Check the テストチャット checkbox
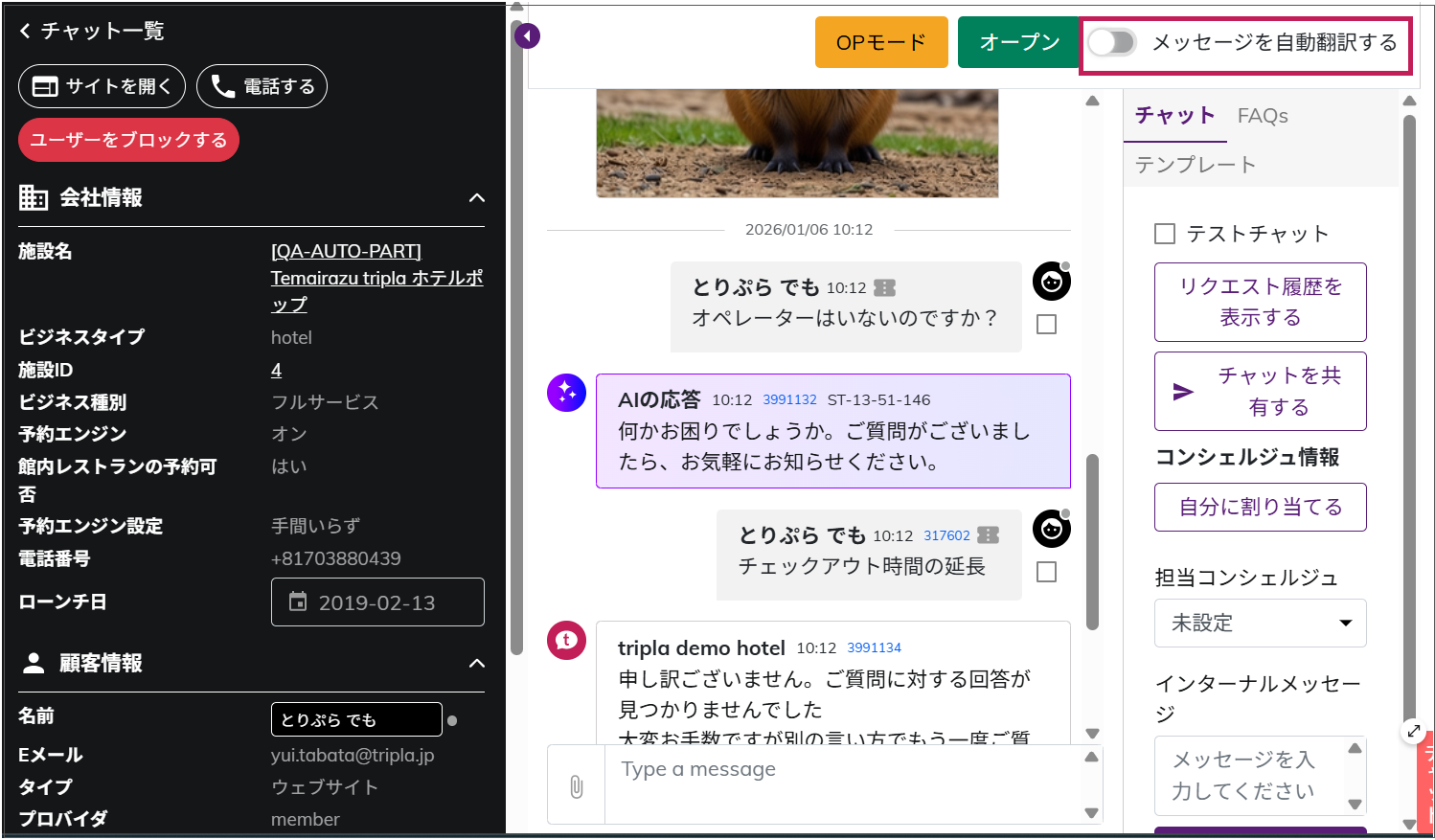 pyautogui.click(x=1165, y=234)
